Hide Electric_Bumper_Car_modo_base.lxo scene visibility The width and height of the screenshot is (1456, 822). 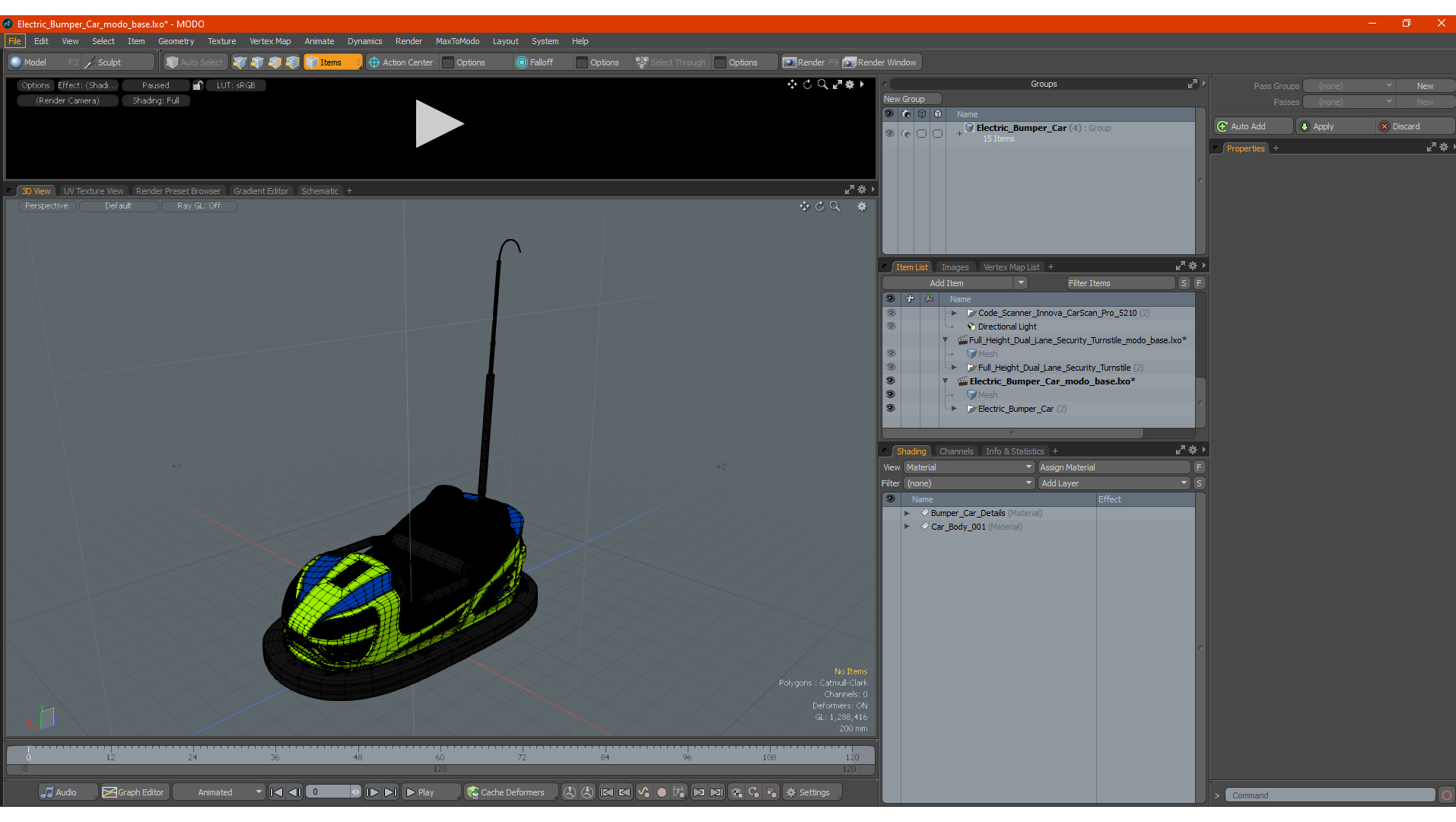click(890, 381)
